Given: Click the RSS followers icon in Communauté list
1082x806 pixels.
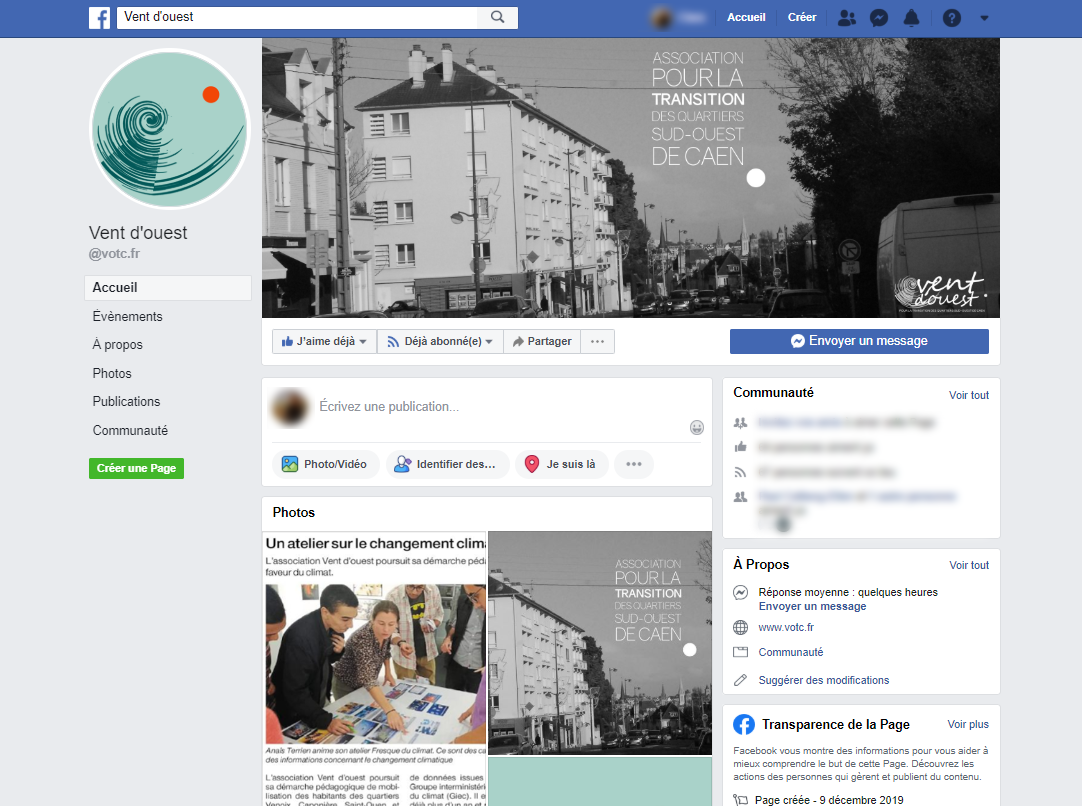Looking at the screenshot, I should coord(740,472).
